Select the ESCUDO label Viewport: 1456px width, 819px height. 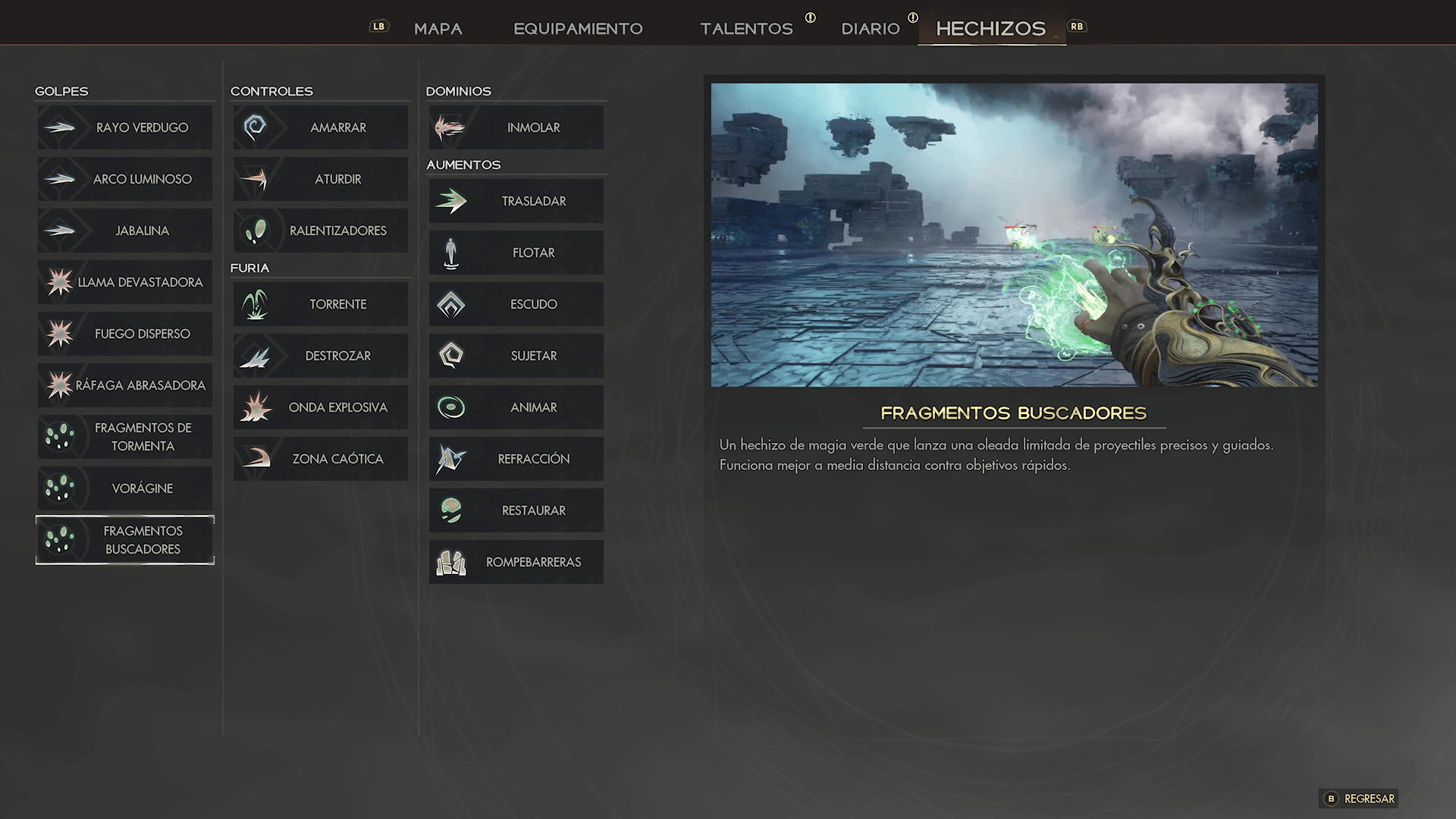click(533, 304)
